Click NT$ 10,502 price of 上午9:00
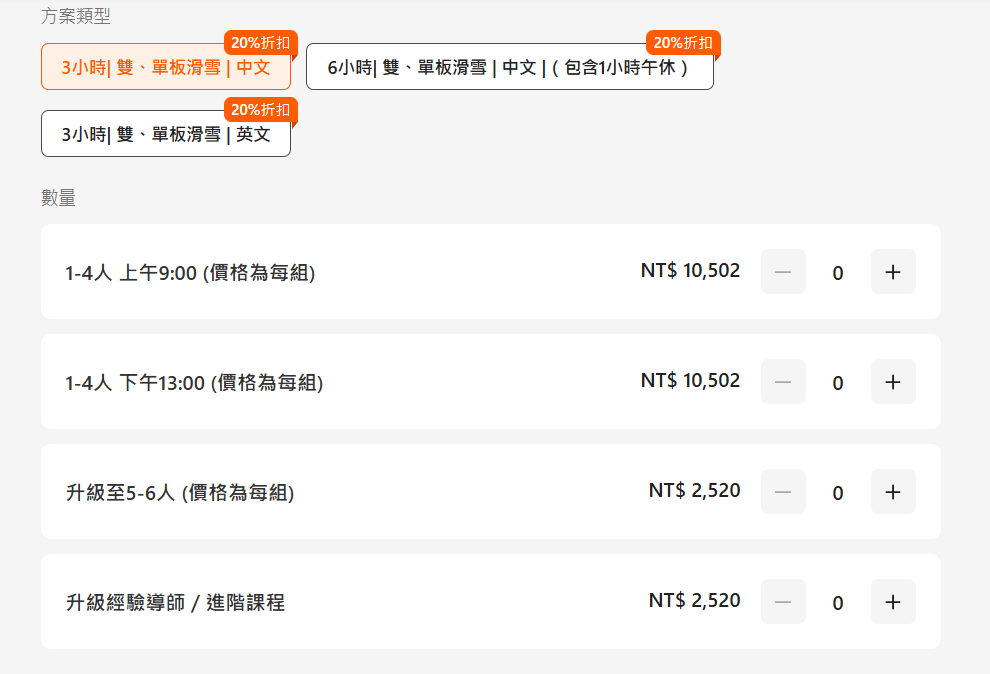 (690, 271)
